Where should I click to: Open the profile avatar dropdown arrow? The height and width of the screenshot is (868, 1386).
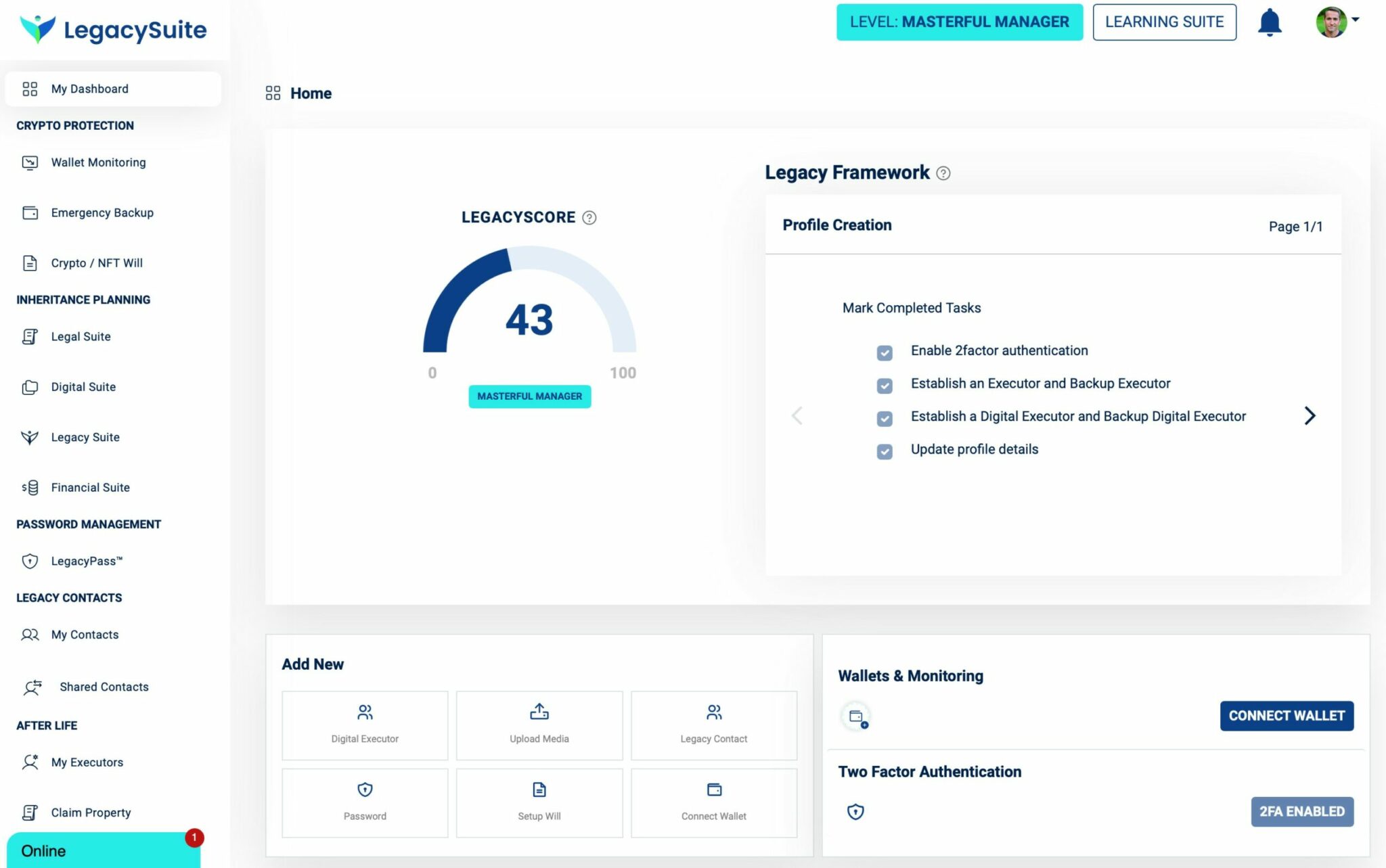click(1356, 20)
